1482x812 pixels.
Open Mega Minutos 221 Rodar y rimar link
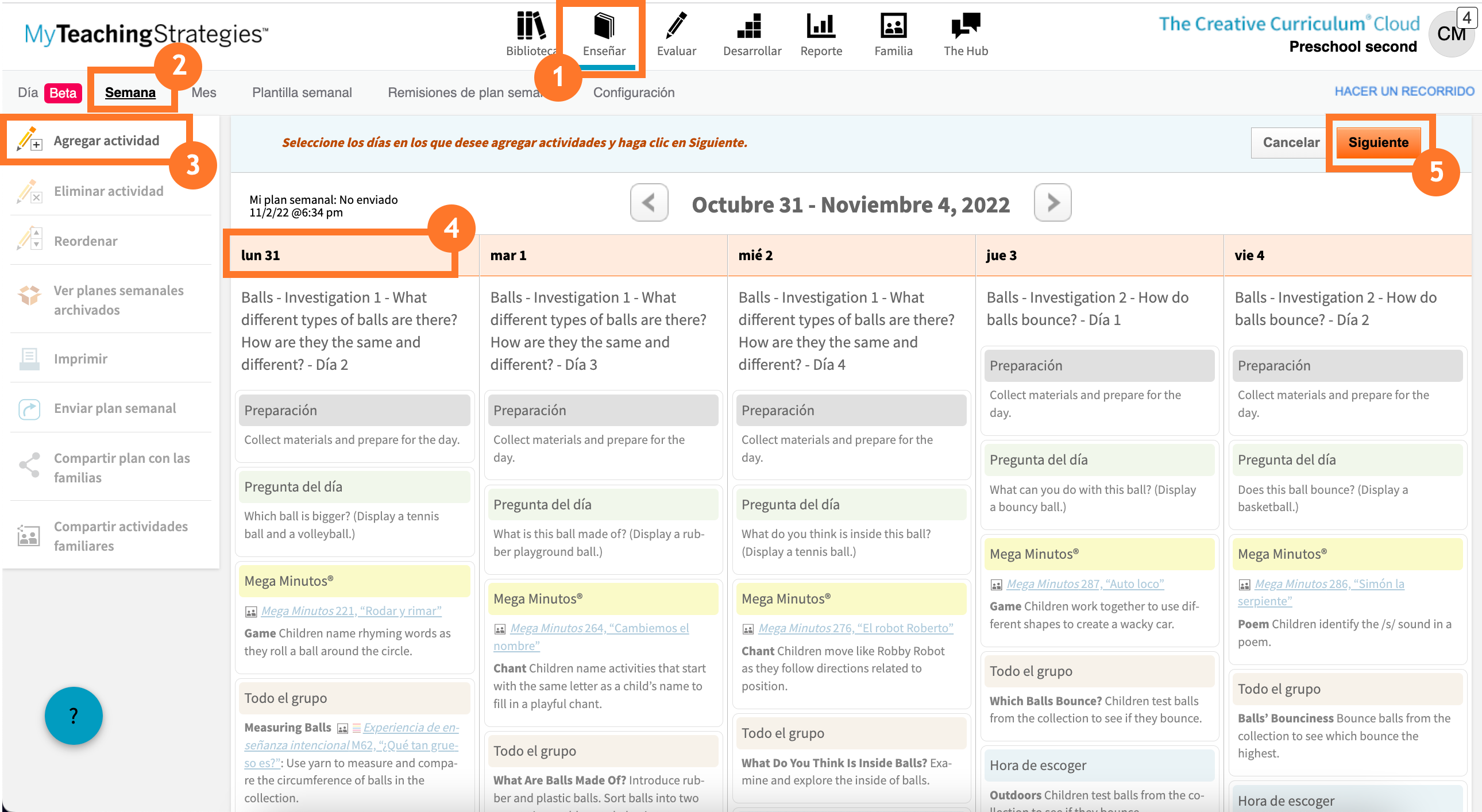pyautogui.click(x=351, y=611)
